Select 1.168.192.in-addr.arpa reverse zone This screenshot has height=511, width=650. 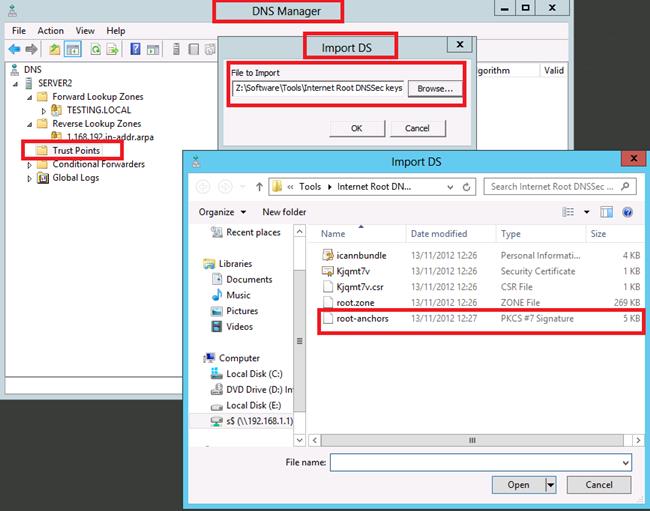pos(110,137)
